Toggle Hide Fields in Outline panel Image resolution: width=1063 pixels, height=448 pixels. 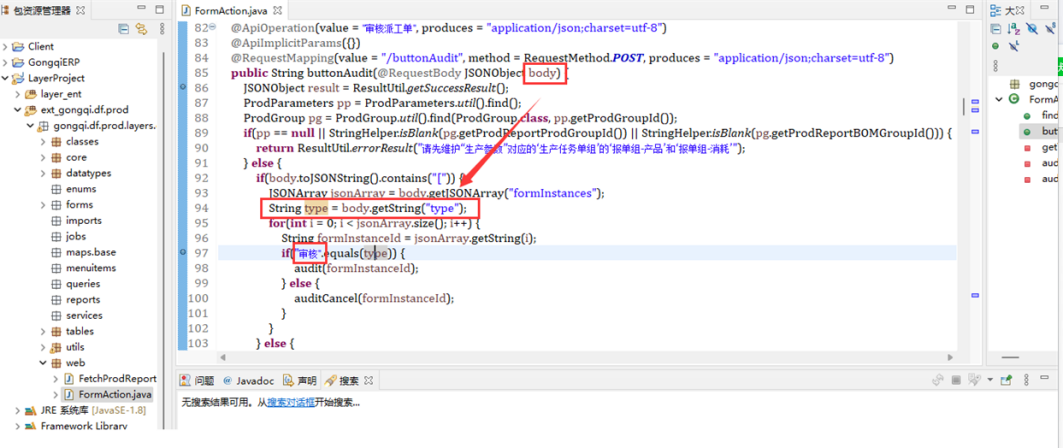pos(1030,28)
